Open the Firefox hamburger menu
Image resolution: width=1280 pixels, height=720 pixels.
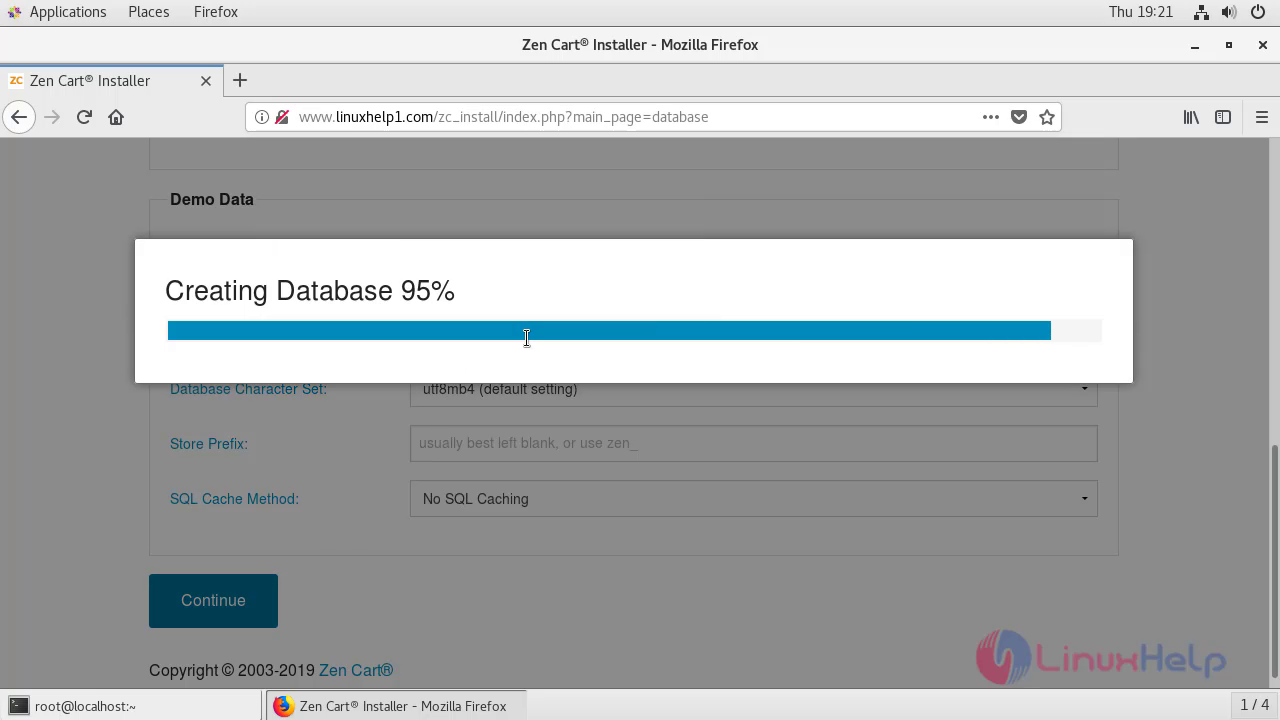(x=1261, y=117)
